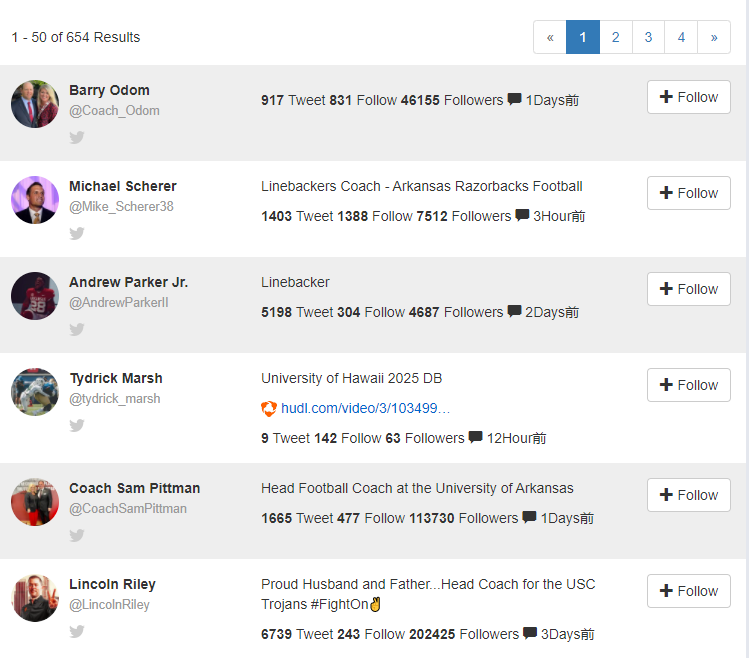
Task: Open Andrew Parker Jr. name link
Action: coord(128,282)
